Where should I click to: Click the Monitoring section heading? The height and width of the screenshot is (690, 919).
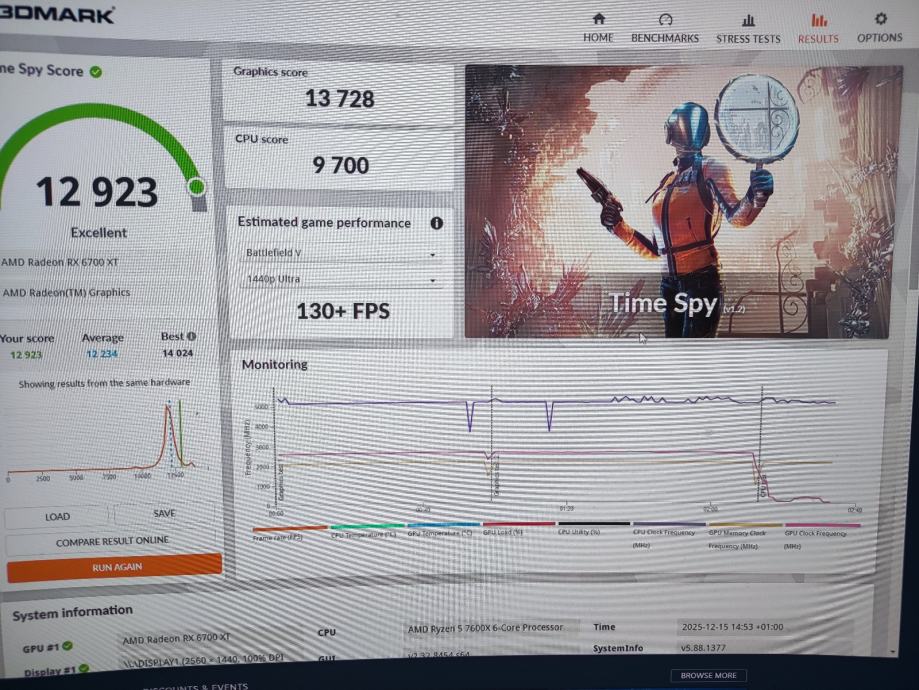[x=275, y=365]
